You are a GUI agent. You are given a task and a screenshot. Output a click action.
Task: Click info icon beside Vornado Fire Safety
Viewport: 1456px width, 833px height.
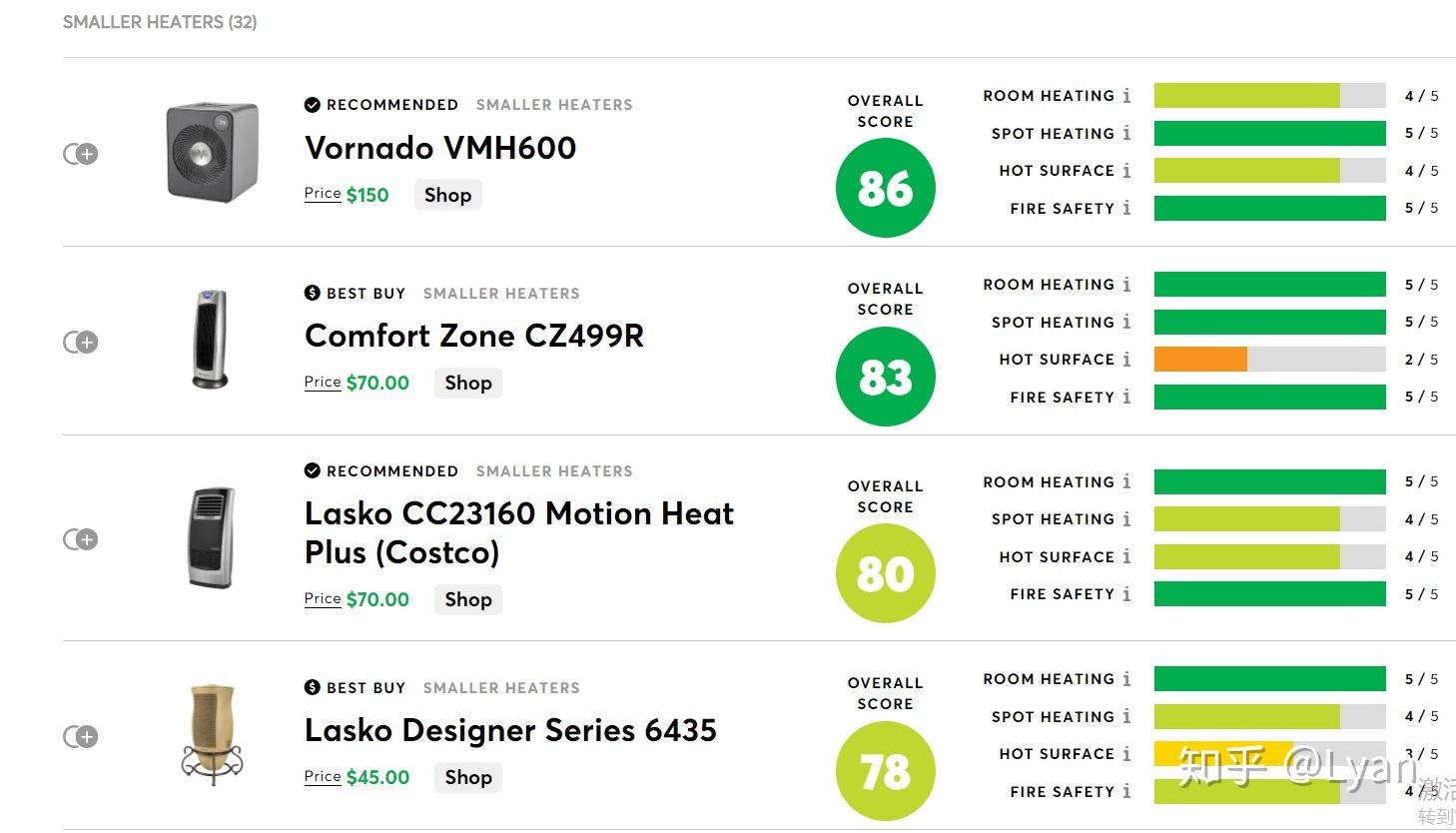tap(1126, 208)
